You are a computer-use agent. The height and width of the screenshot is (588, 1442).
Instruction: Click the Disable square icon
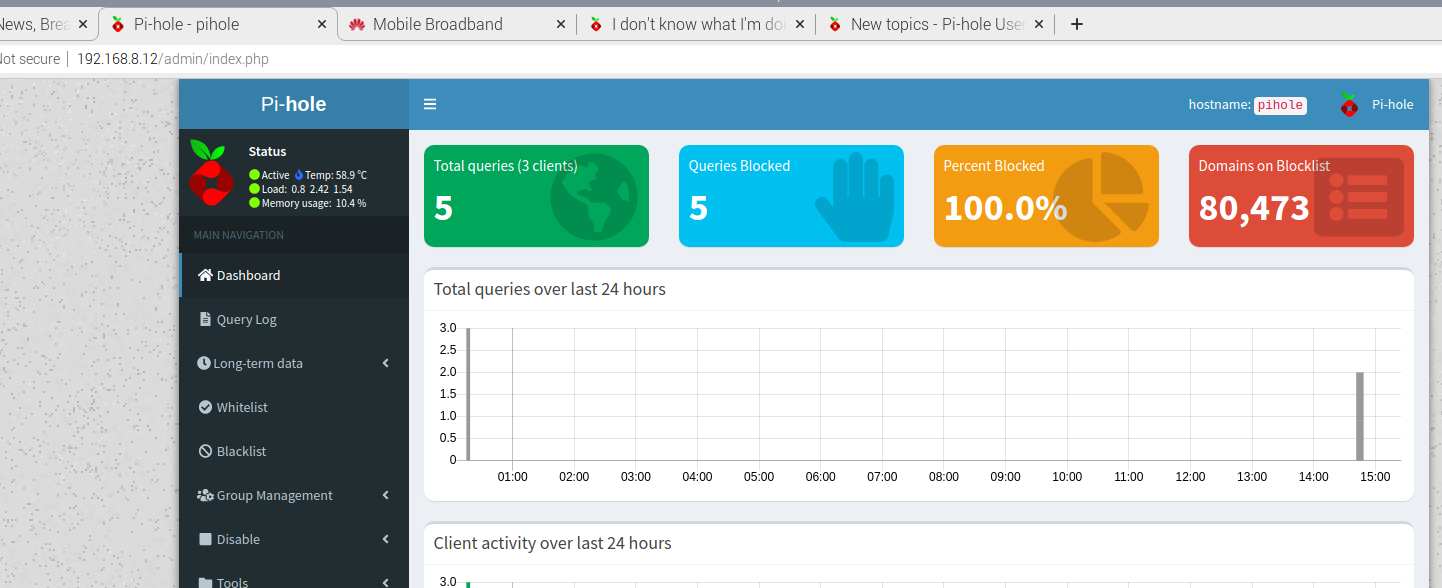point(205,539)
